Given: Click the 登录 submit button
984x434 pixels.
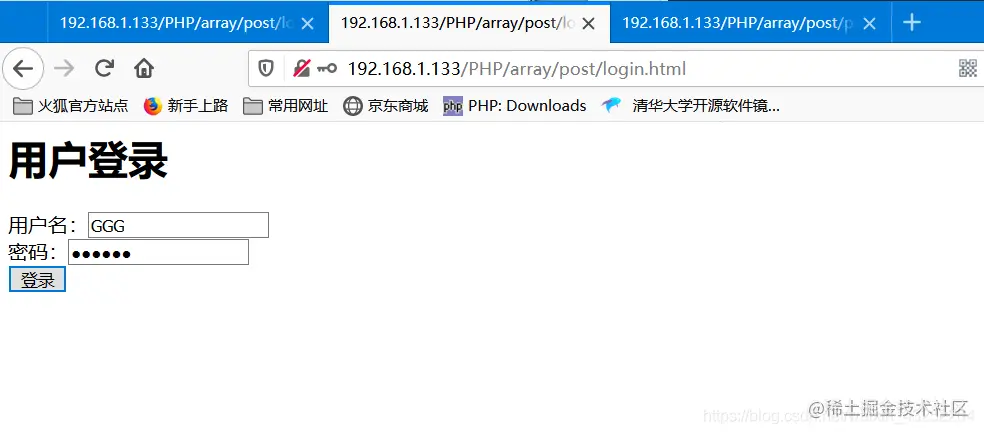Looking at the screenshot, I should [x=38, y=280].
